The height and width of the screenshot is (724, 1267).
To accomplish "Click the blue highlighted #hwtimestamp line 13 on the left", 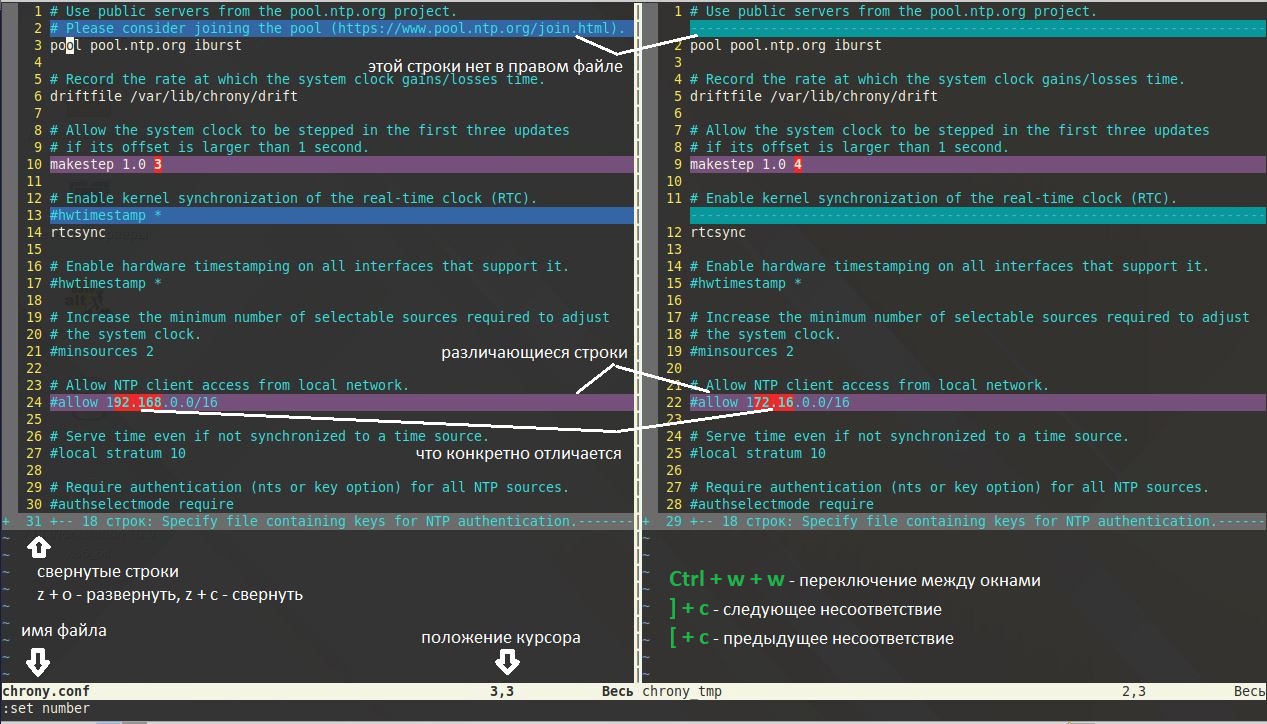I will click(x=105, y=215).
